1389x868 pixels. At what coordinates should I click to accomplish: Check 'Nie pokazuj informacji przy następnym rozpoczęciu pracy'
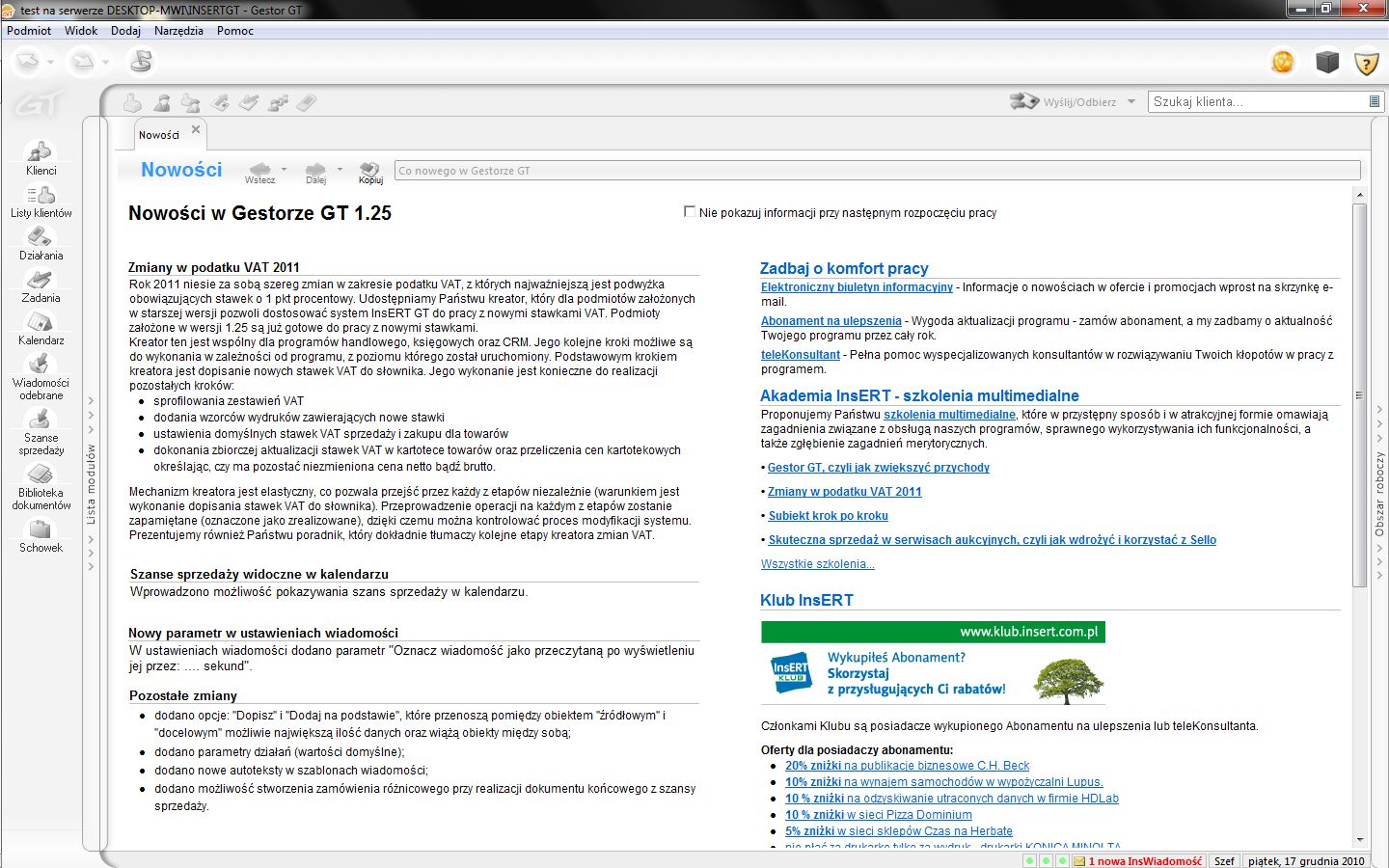pos(690,211)
